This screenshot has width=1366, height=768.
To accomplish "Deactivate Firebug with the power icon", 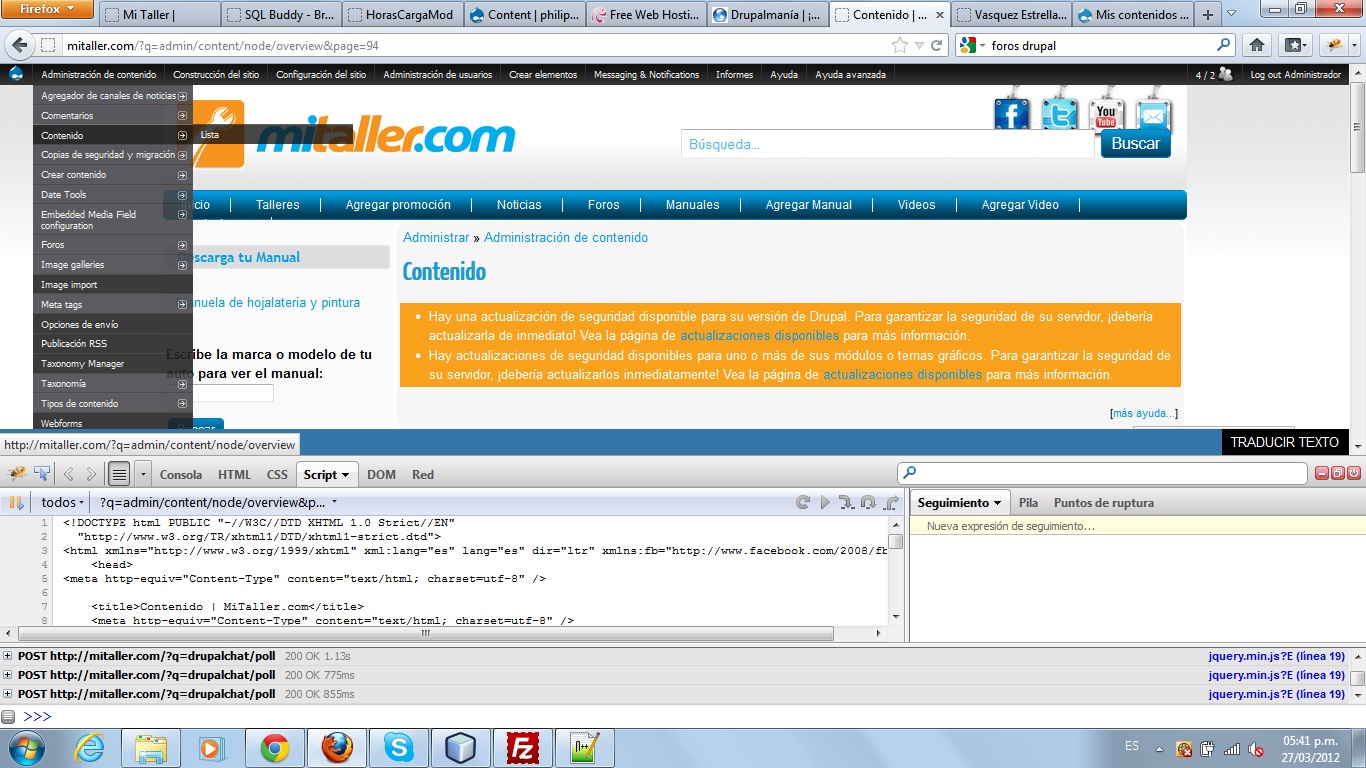I will coord(1354,473).
